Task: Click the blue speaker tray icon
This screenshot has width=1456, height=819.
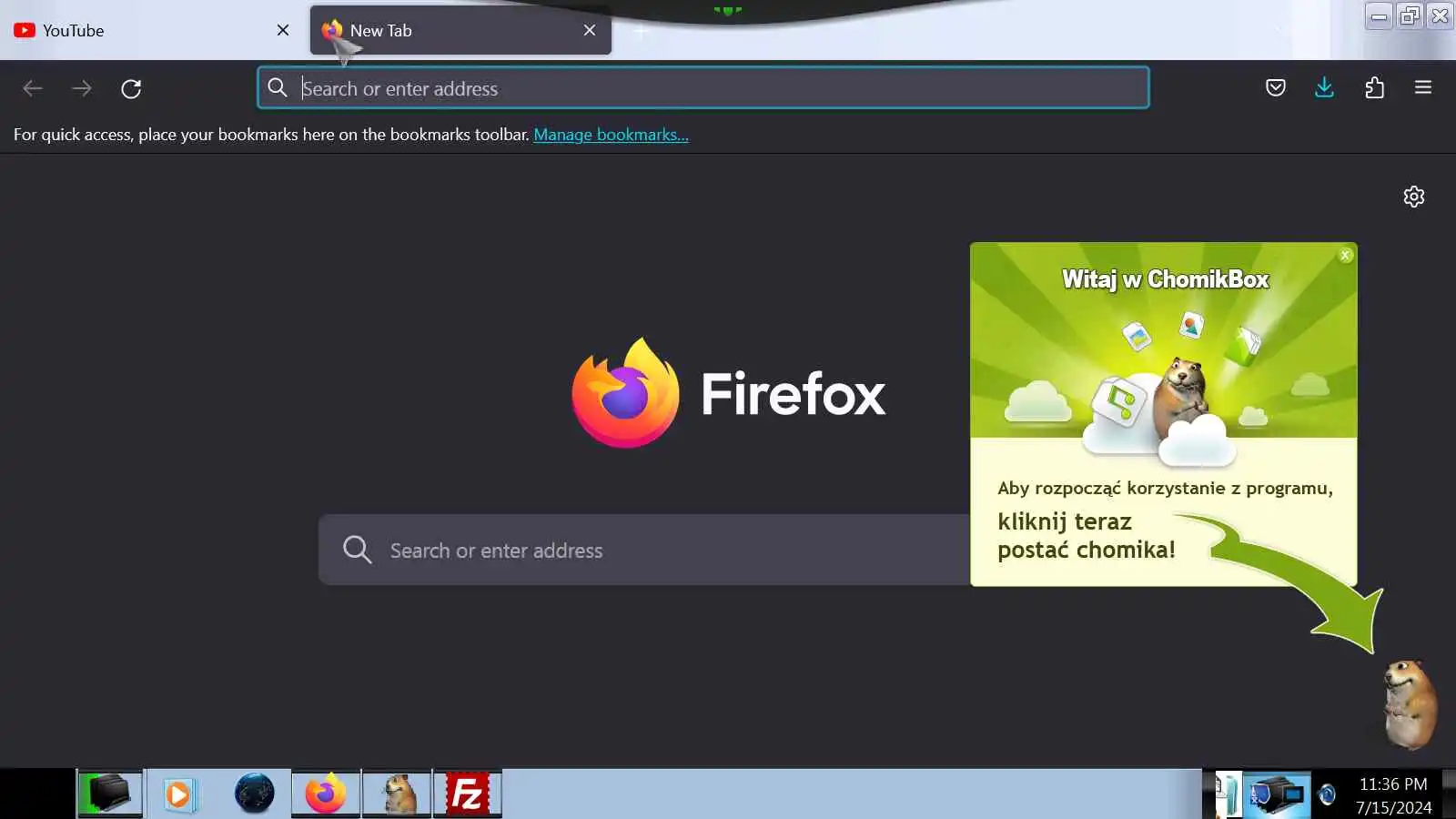Action: click(x=1327, y=794)
